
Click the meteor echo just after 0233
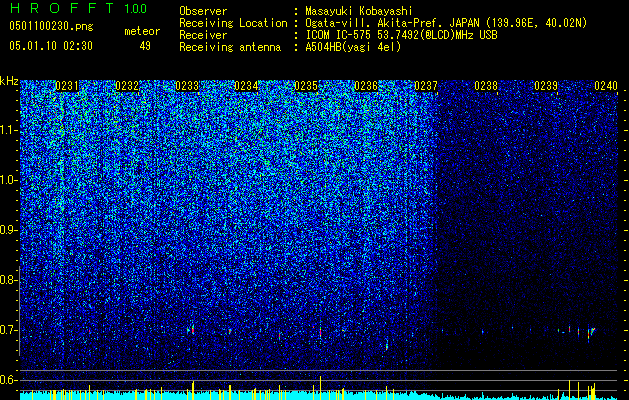click(x=191, y=329)
